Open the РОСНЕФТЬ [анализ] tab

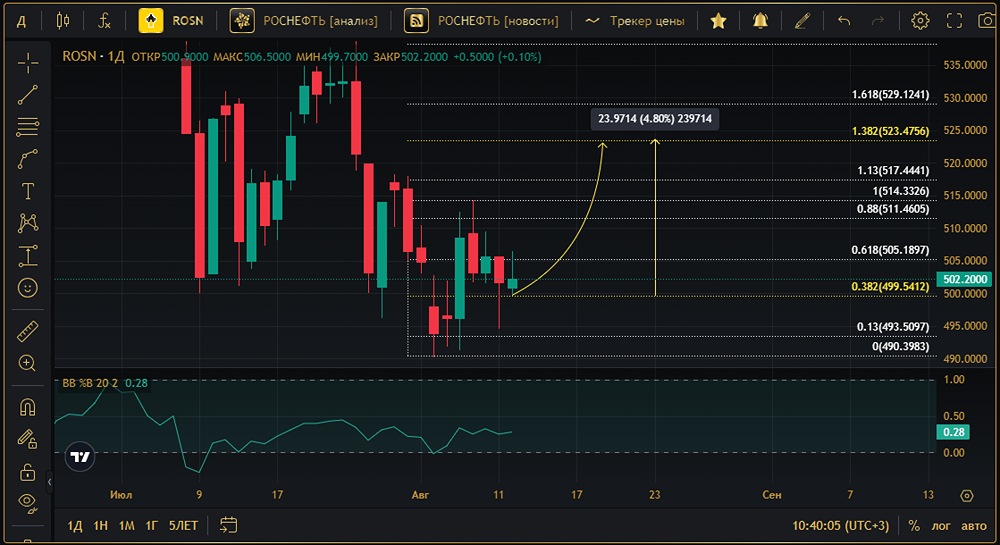(306, 20)
